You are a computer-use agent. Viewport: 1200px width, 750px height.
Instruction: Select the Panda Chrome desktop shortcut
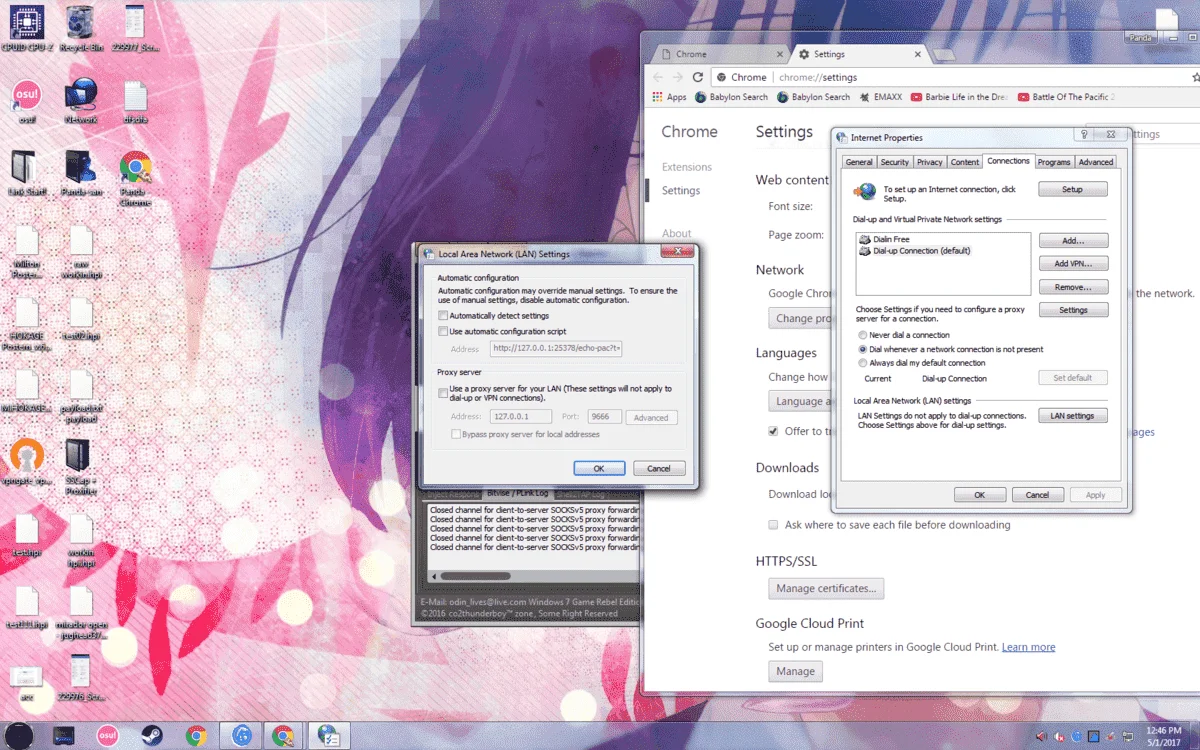[136, 178]
